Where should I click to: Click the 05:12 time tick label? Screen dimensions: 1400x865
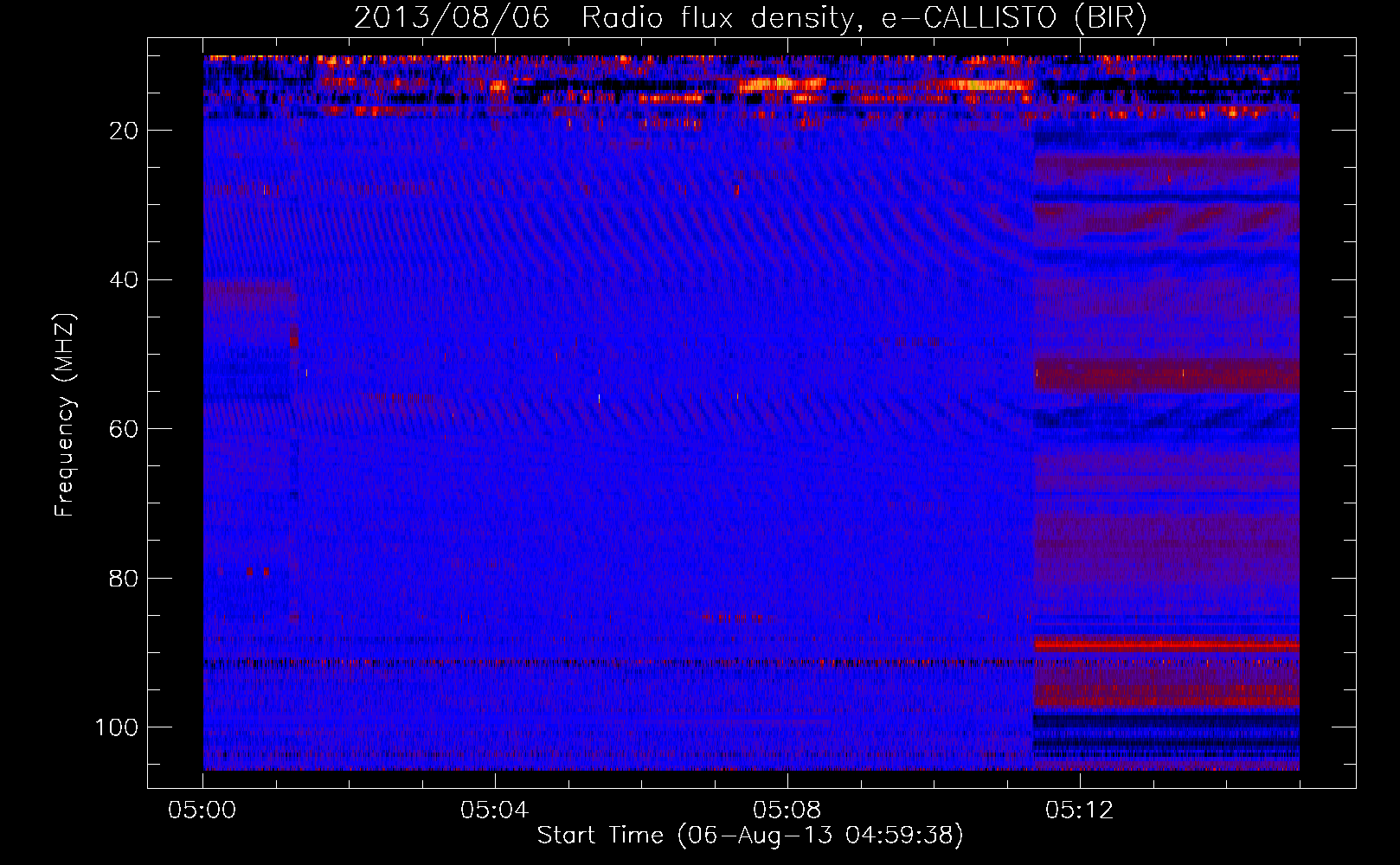(x=1079, y=811)
